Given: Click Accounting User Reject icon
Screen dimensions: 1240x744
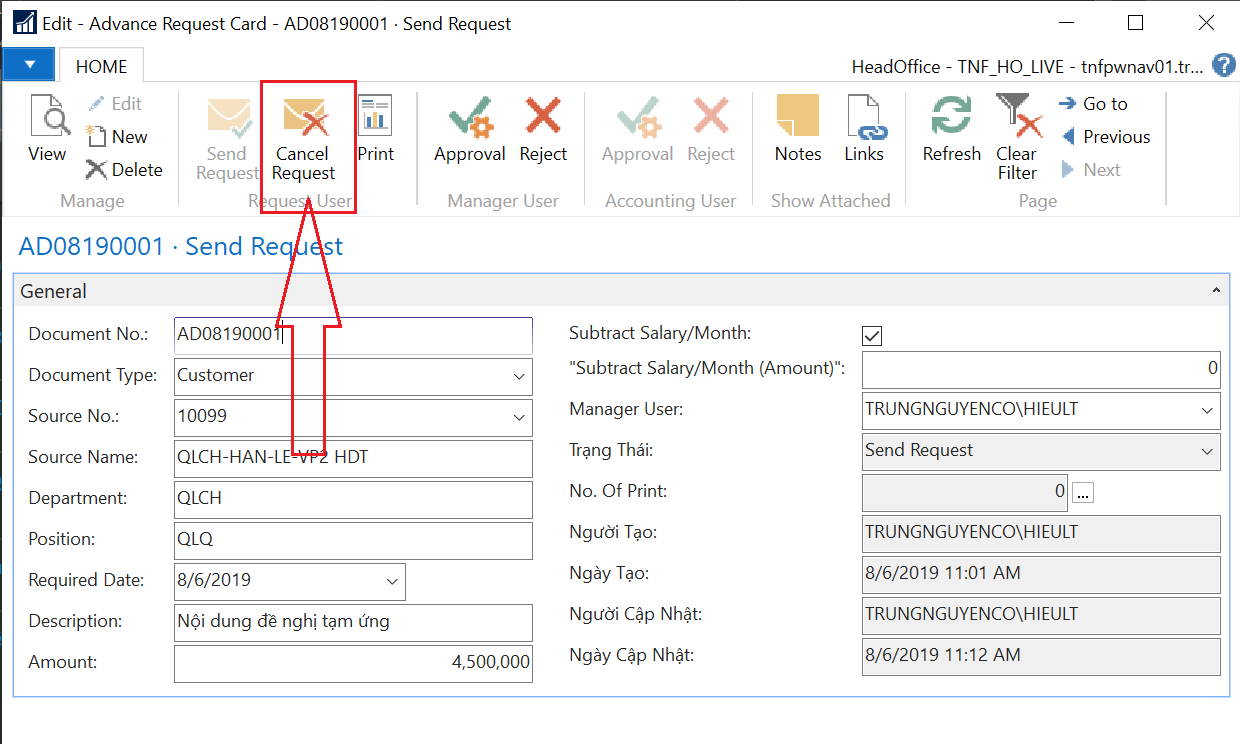Looking at the screenshot, I should click(x=711, y=116).
